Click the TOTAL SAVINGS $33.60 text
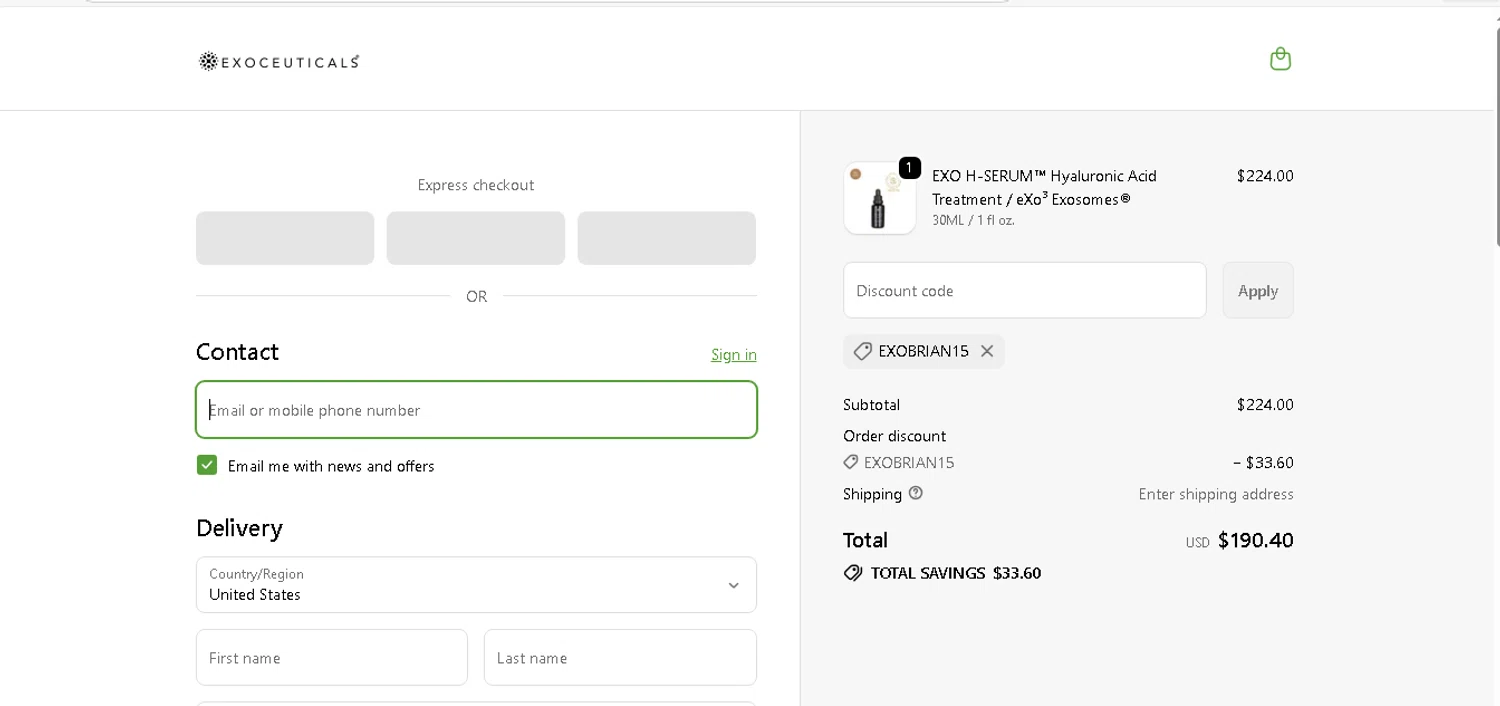1500x706 pixels. (x=956, y=573)
